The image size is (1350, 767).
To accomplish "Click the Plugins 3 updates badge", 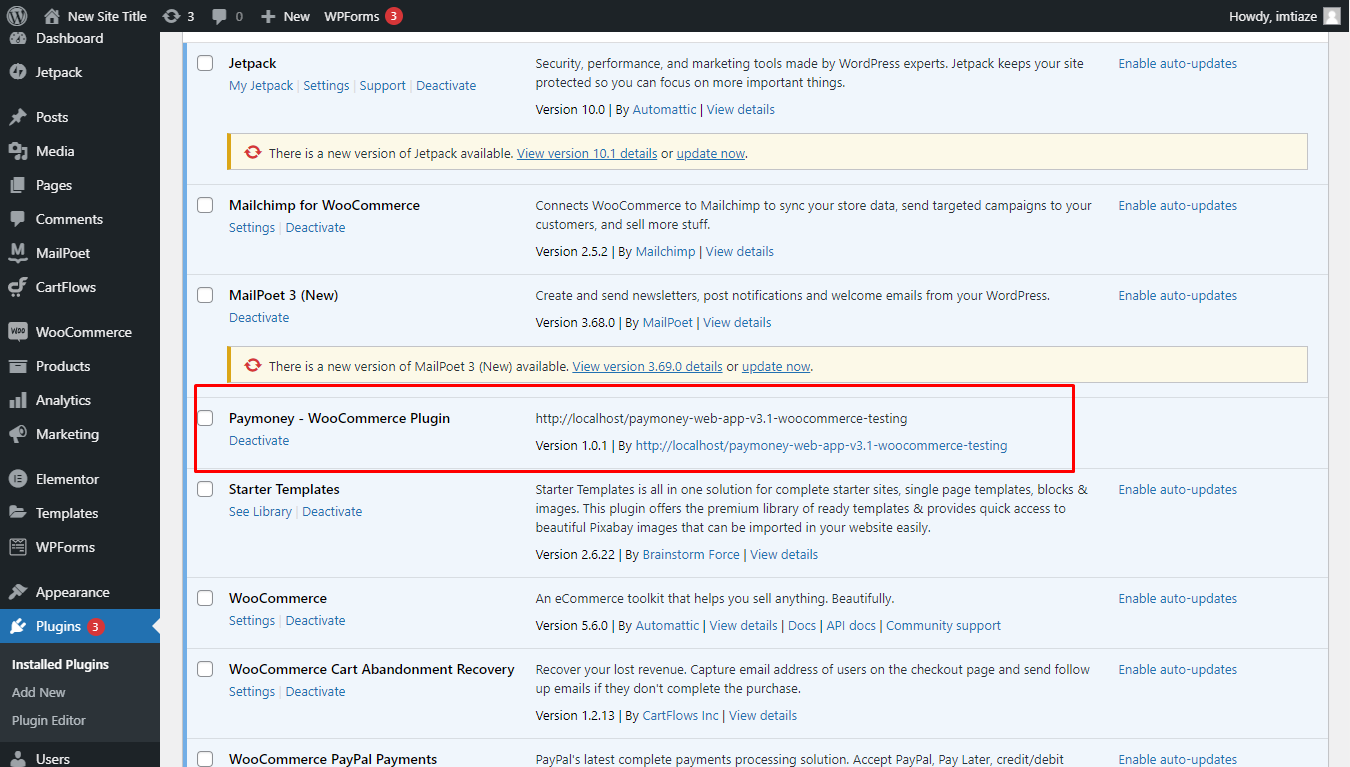I will [95, 627].
